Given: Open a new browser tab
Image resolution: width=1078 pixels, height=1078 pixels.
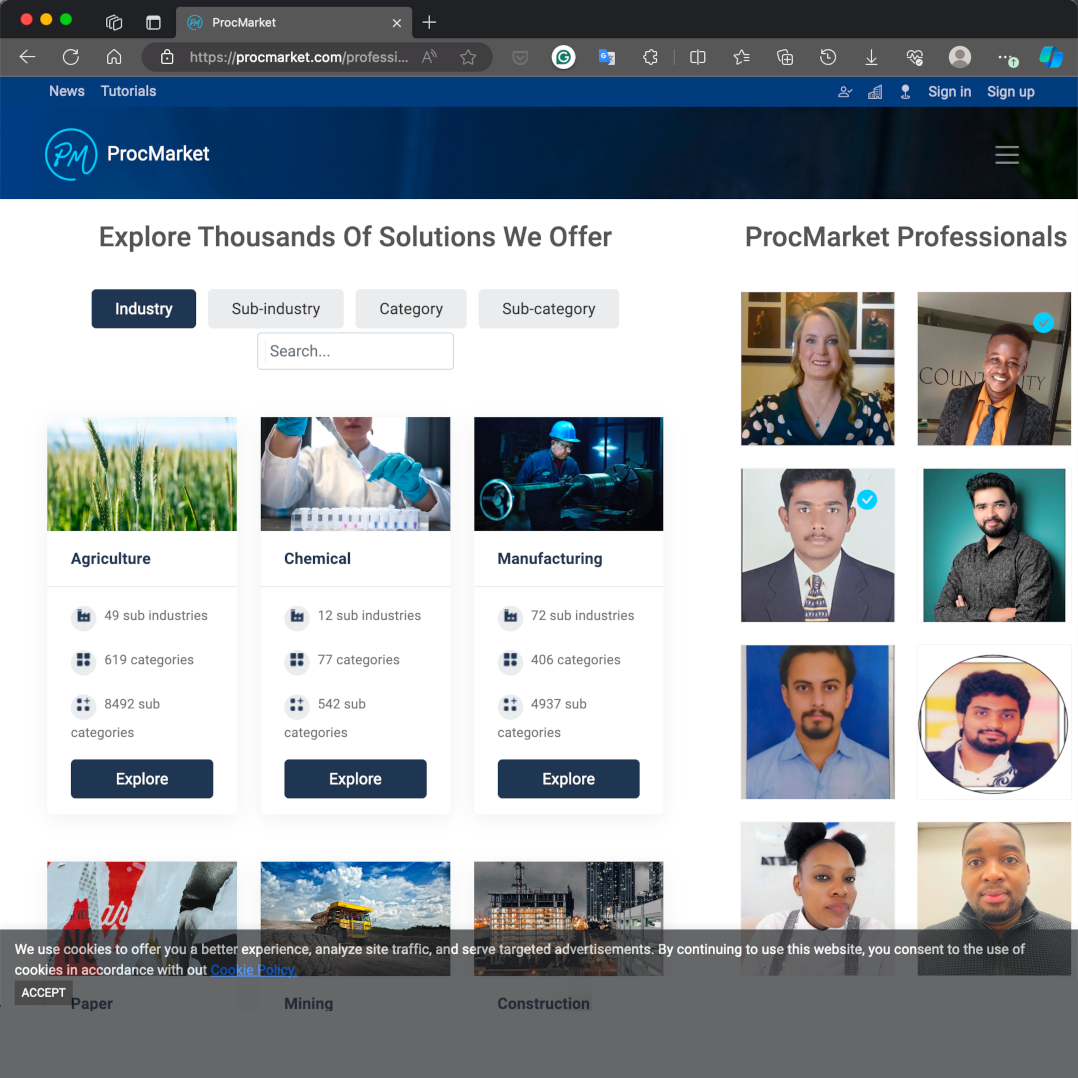Looking at the screenshot, I should pyautogui.click(x=429, y=23).
